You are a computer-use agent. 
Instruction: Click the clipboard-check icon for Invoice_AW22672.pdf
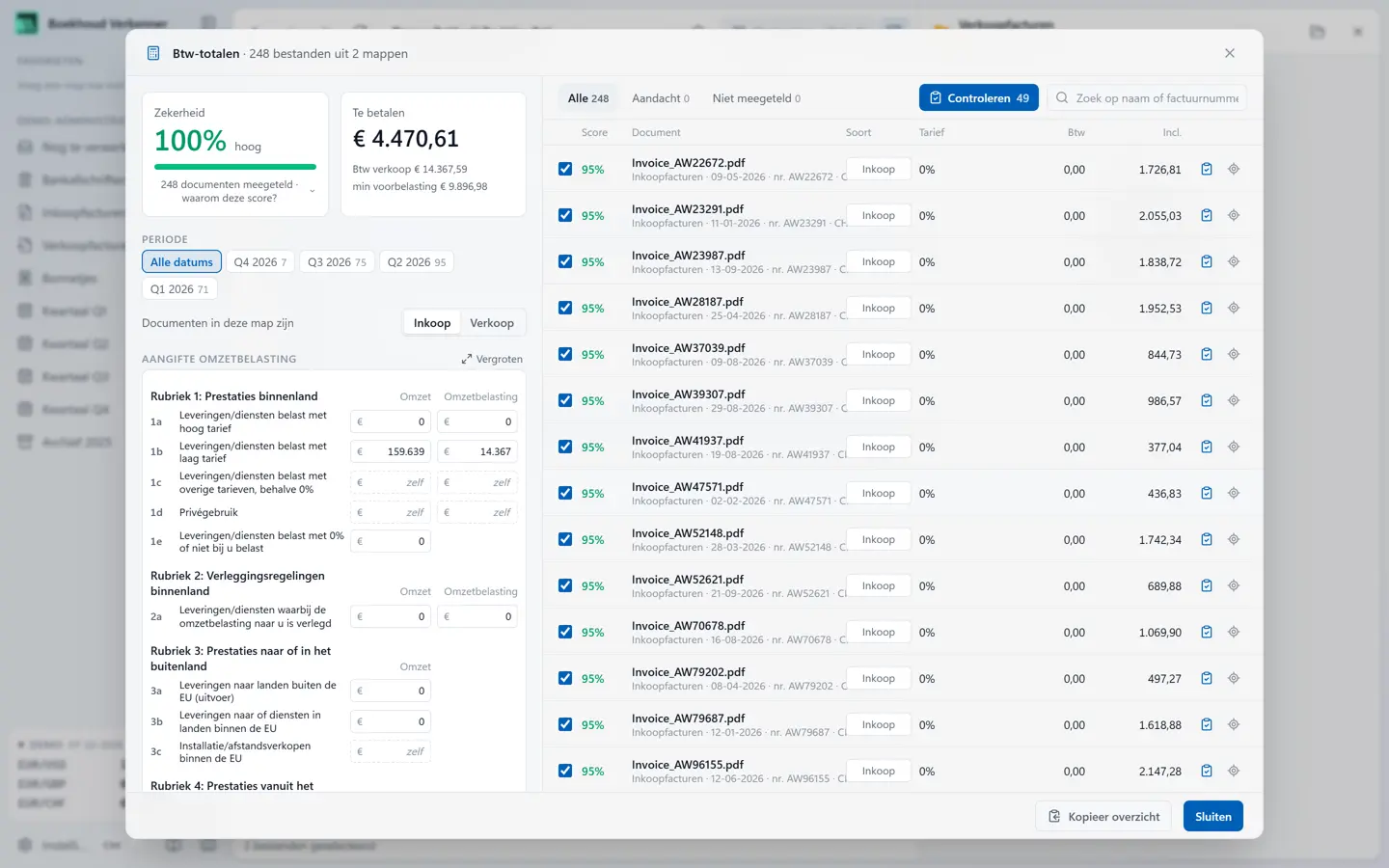[1207, 169]
